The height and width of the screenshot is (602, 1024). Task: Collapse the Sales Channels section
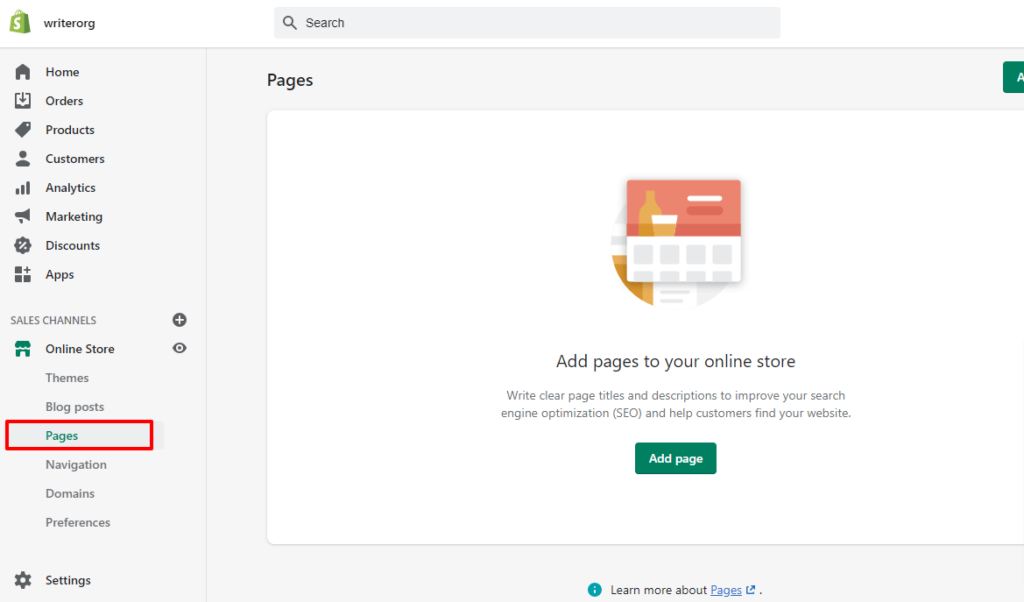point(52,320)
